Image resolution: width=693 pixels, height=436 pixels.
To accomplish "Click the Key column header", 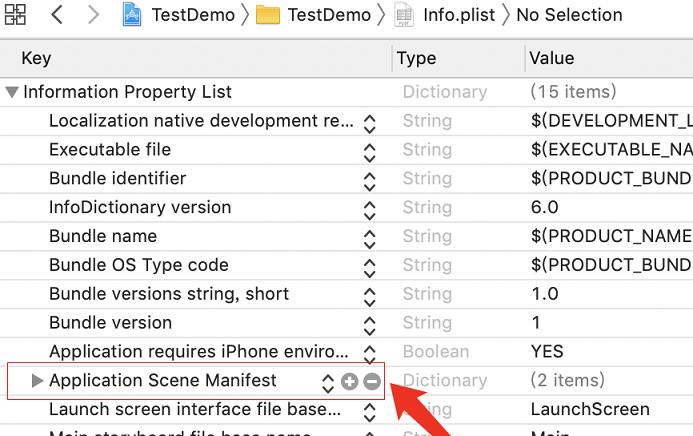I will tap(36, 59).
